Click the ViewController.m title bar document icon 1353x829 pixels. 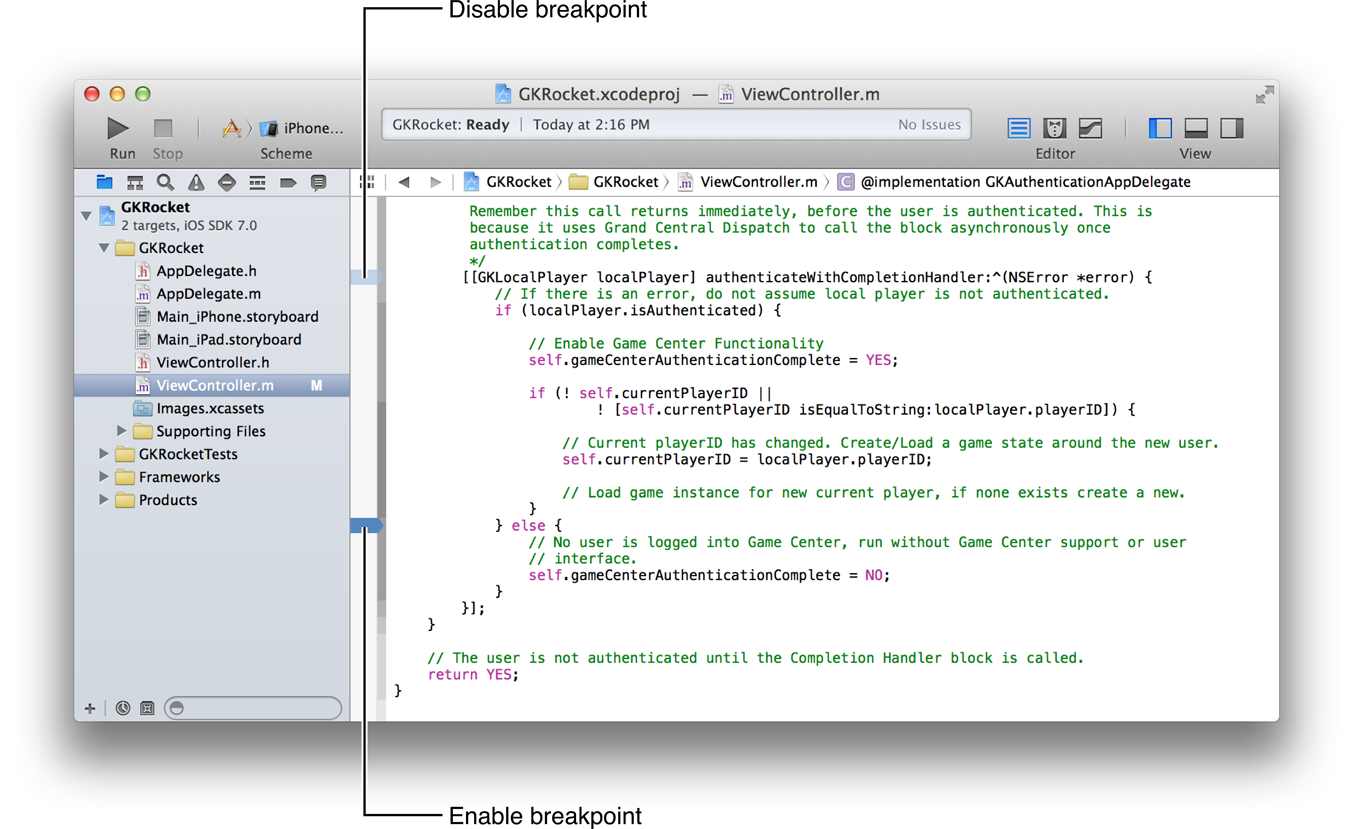[x=726, y=94]
